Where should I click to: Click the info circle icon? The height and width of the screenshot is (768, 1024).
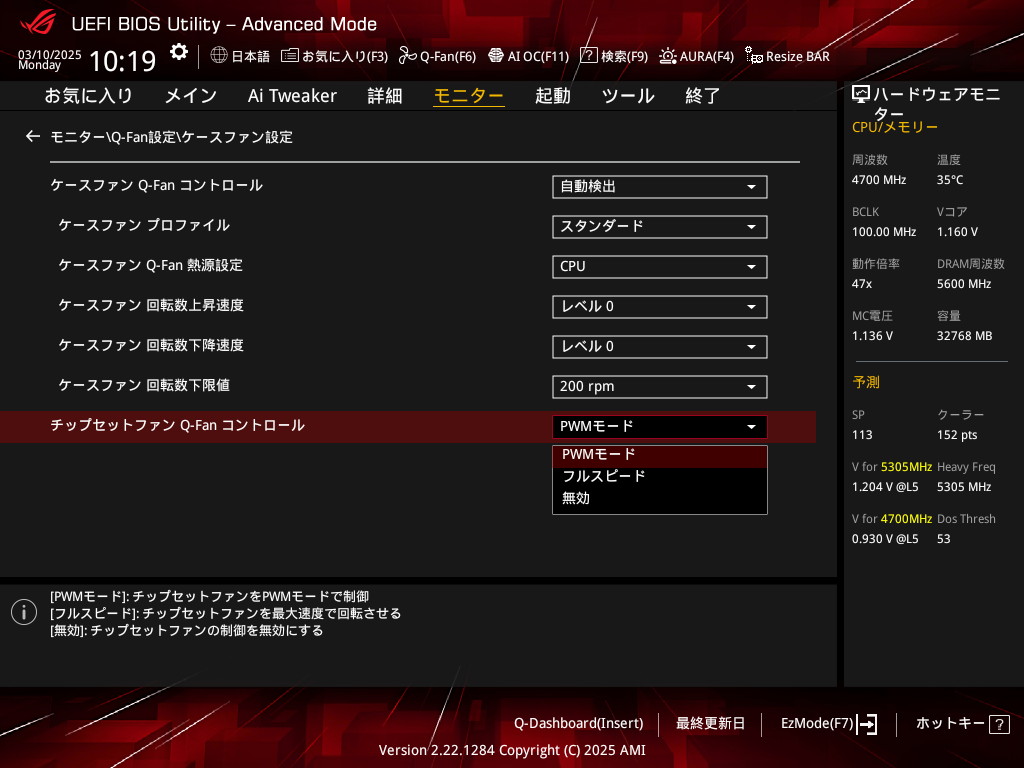click(x=24, y=612)
